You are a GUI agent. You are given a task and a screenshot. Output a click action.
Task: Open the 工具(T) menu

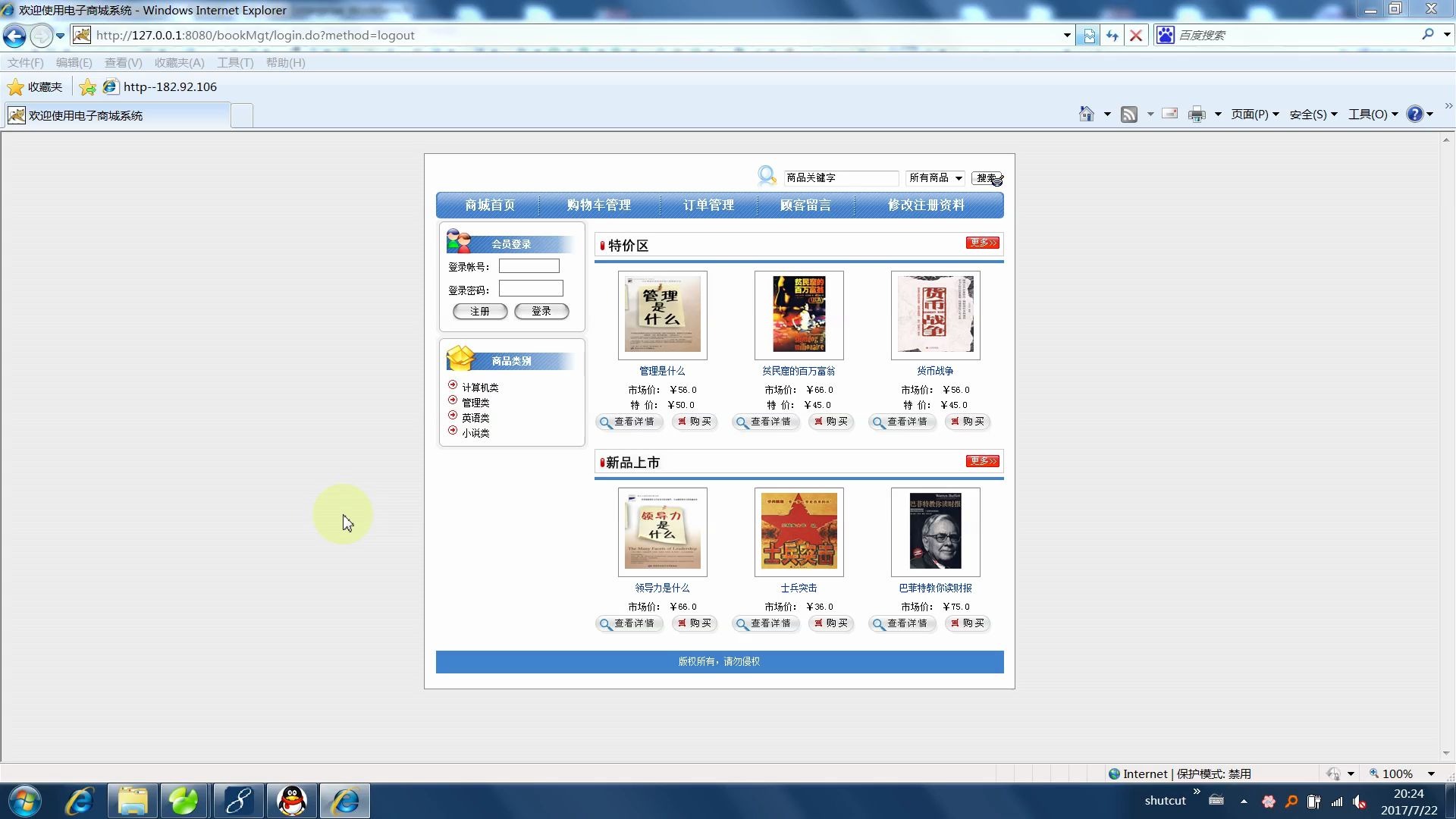click(235, 63)
